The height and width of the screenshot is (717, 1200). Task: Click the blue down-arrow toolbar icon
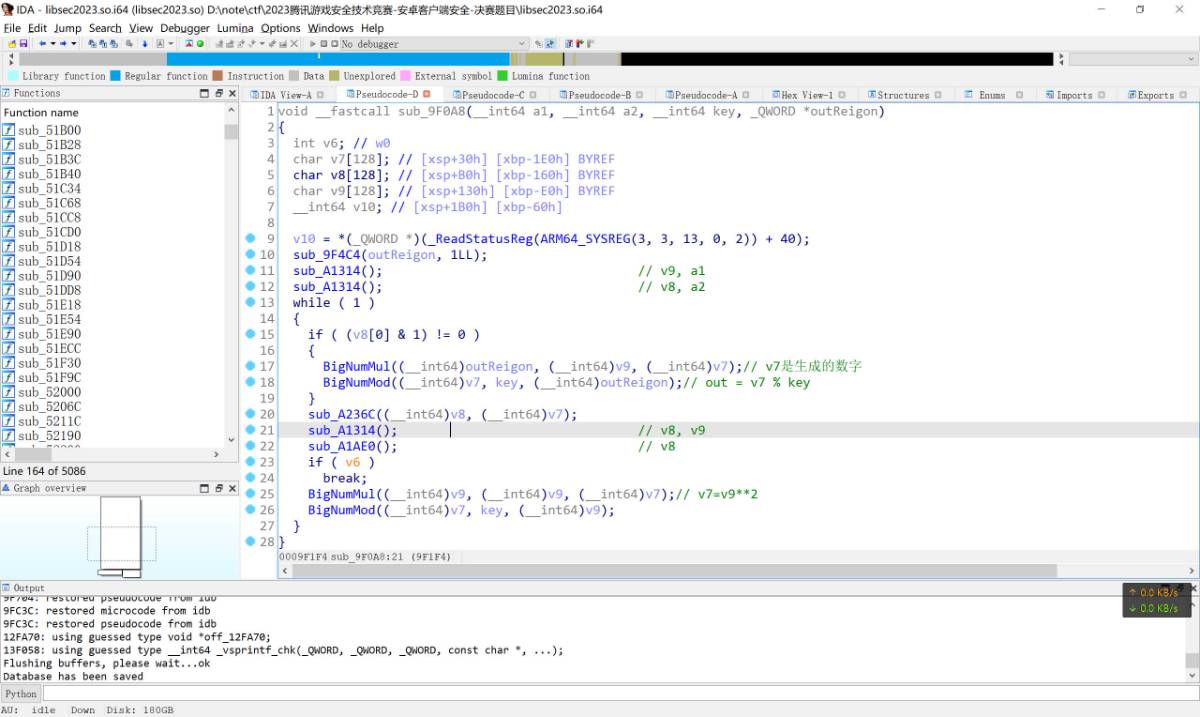[144, 44]
